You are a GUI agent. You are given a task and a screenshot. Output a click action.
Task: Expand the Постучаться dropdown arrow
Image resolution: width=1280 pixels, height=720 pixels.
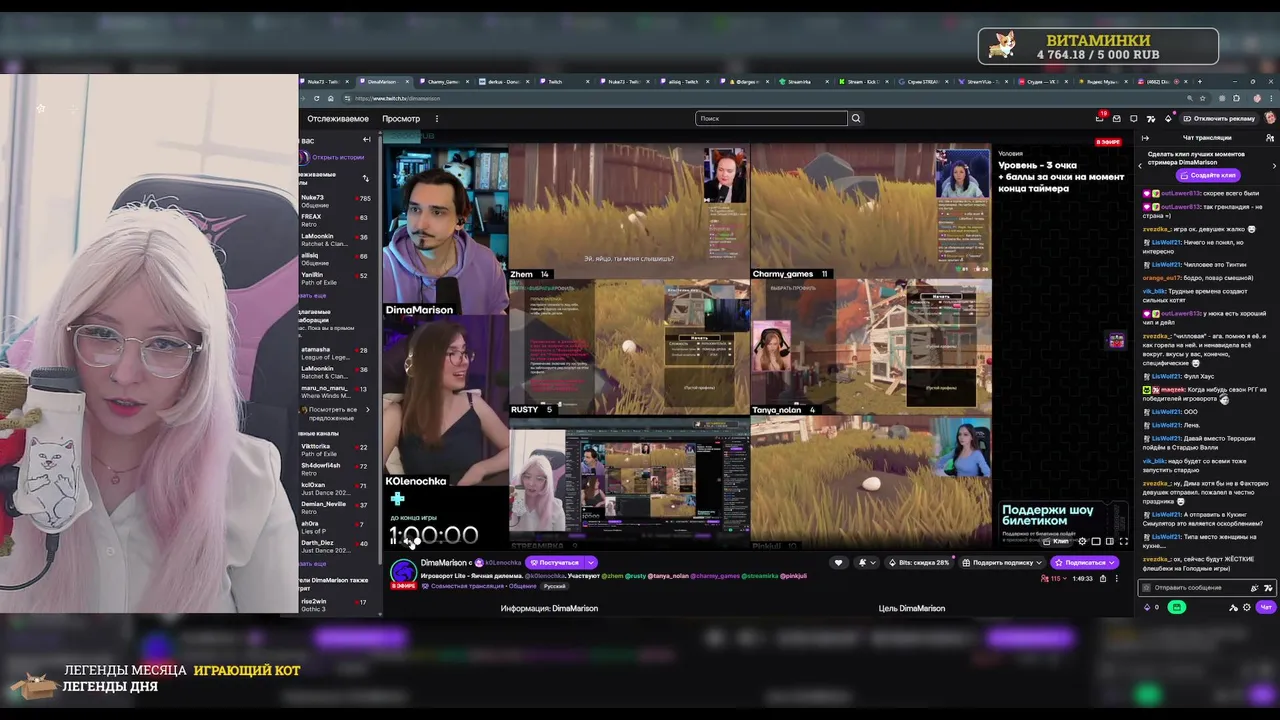(591, 563)
